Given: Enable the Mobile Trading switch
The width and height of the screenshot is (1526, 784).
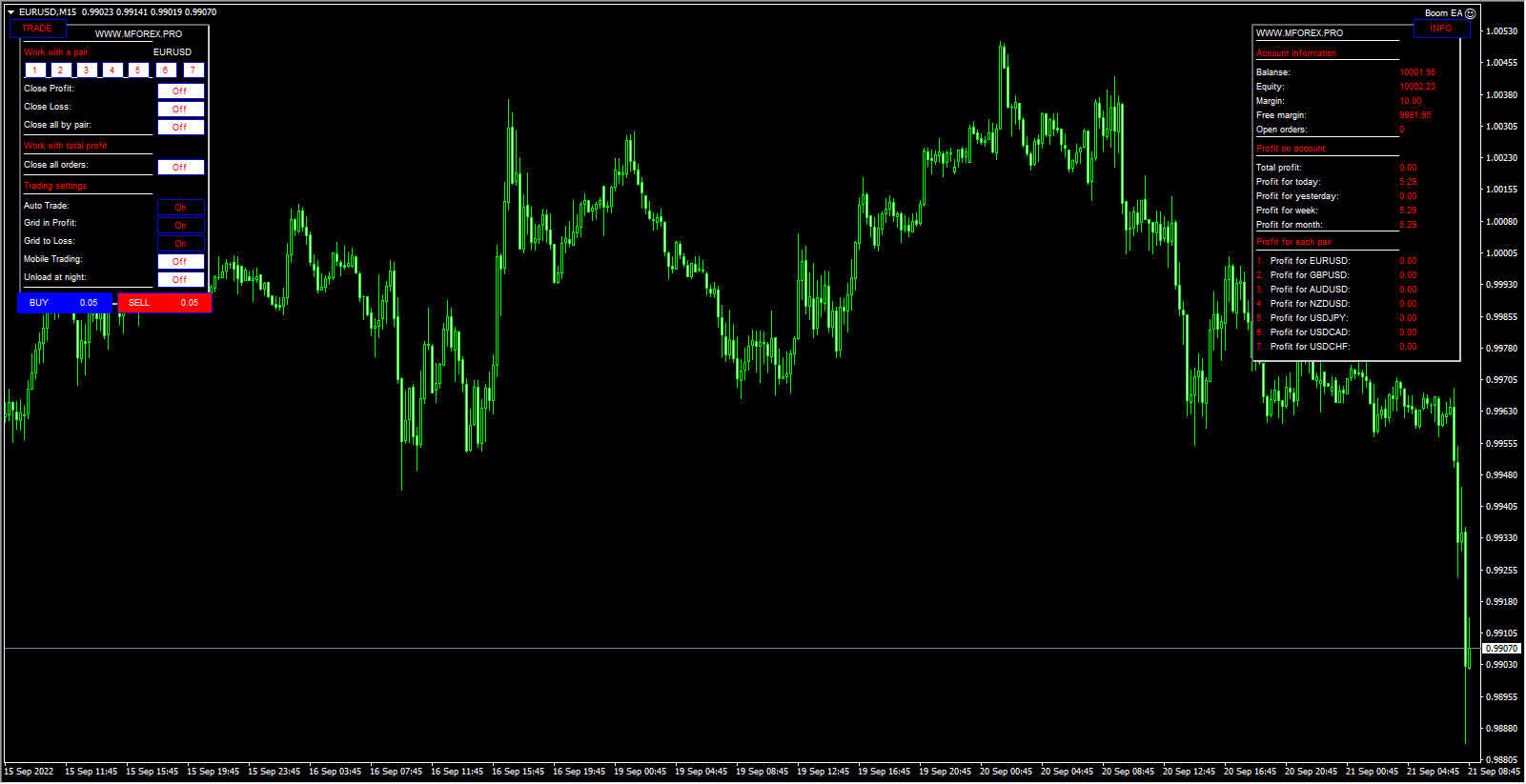Looking at the screenshot, I should click(x=181, y=262).
